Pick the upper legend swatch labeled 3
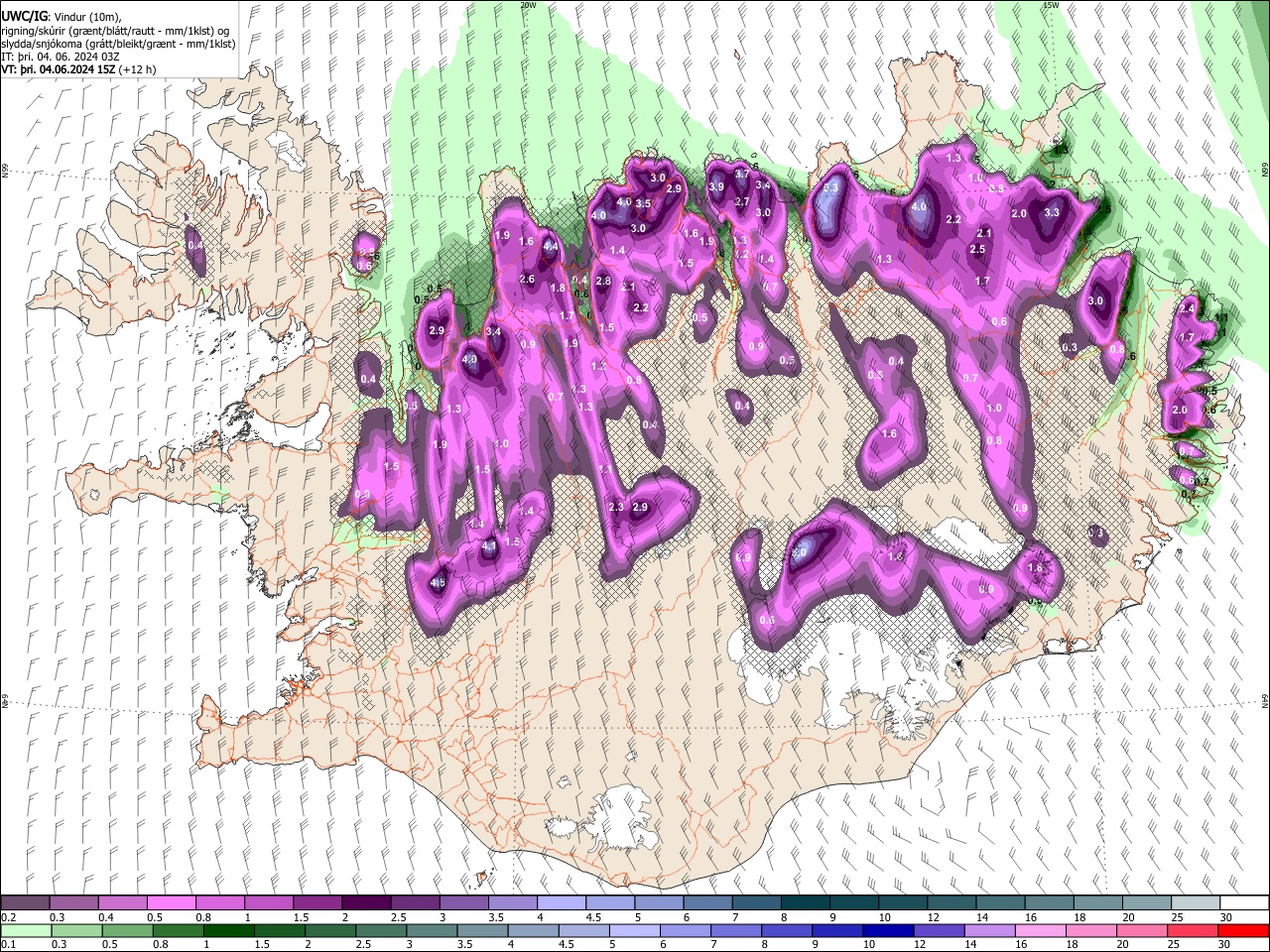1270x952 pixels. click(x=462, y=903)
